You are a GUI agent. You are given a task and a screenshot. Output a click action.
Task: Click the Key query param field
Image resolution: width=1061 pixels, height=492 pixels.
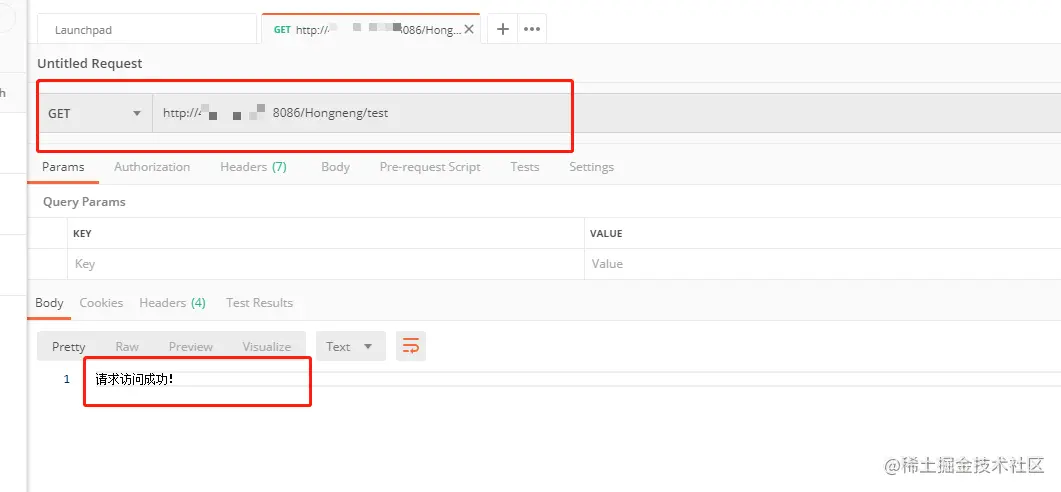click(325, 264)
